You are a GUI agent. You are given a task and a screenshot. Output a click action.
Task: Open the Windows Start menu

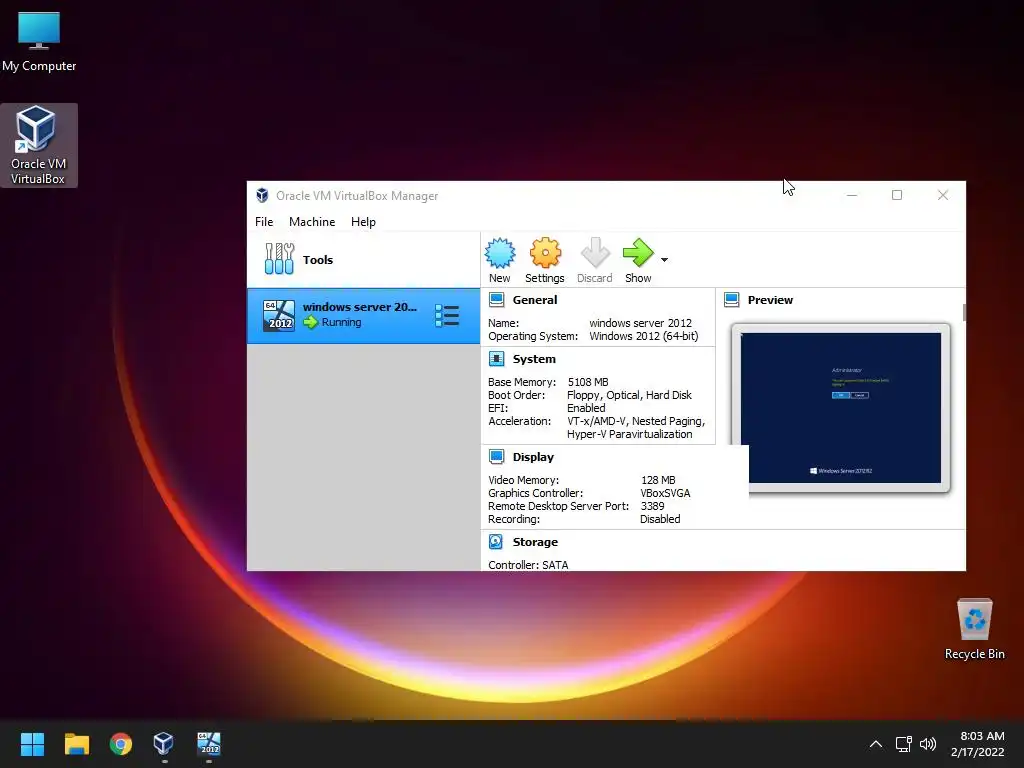point(32,744)
